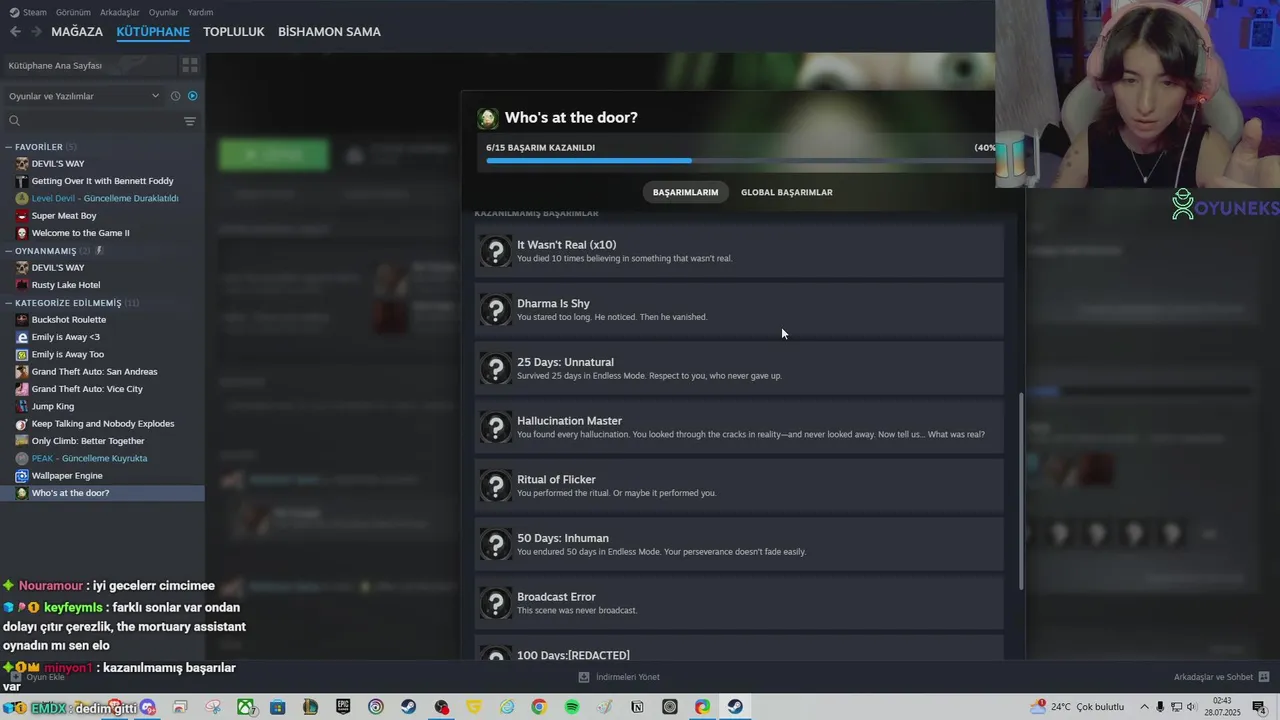Select 25 Days: Unnatural achievement
Viewport: 1280px width, 720px height.
pos(739,368)
